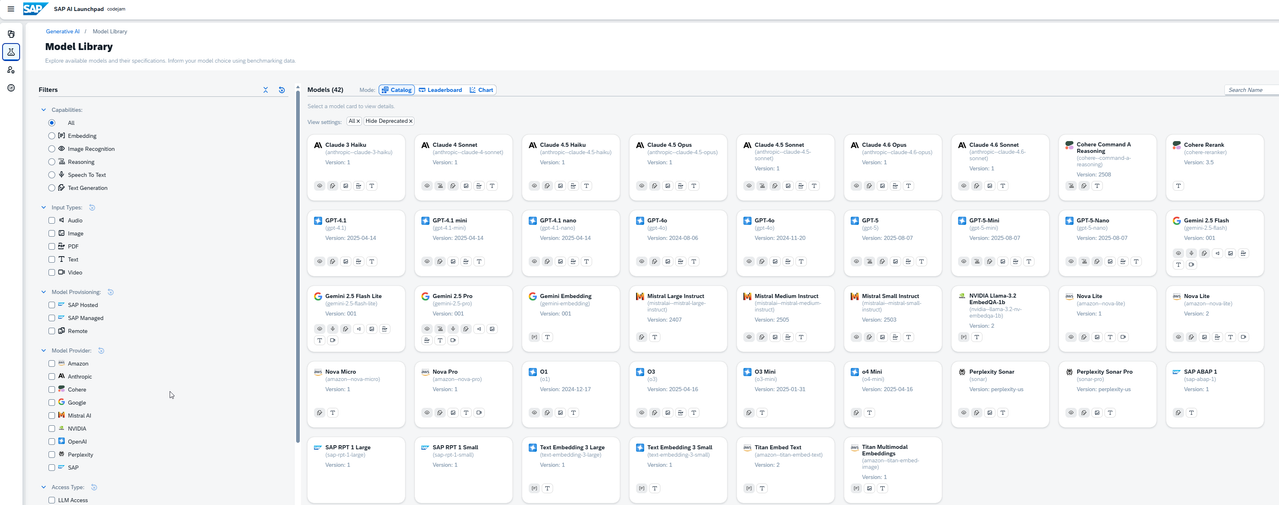The width and height of the screenshot is (1279, 505).
Task: Click the eye icon on the O1 card
Action: coord(534,412)
